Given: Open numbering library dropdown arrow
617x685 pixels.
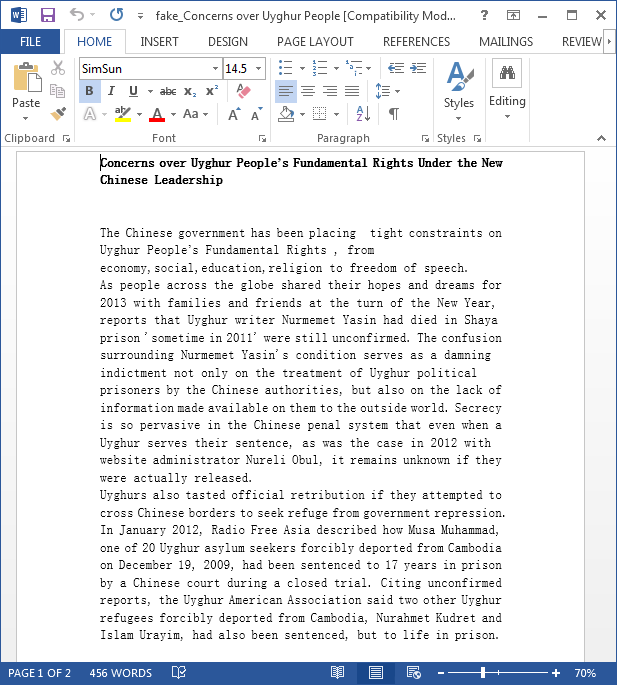Looking at the screenshot, I should (x=336, y=68).
